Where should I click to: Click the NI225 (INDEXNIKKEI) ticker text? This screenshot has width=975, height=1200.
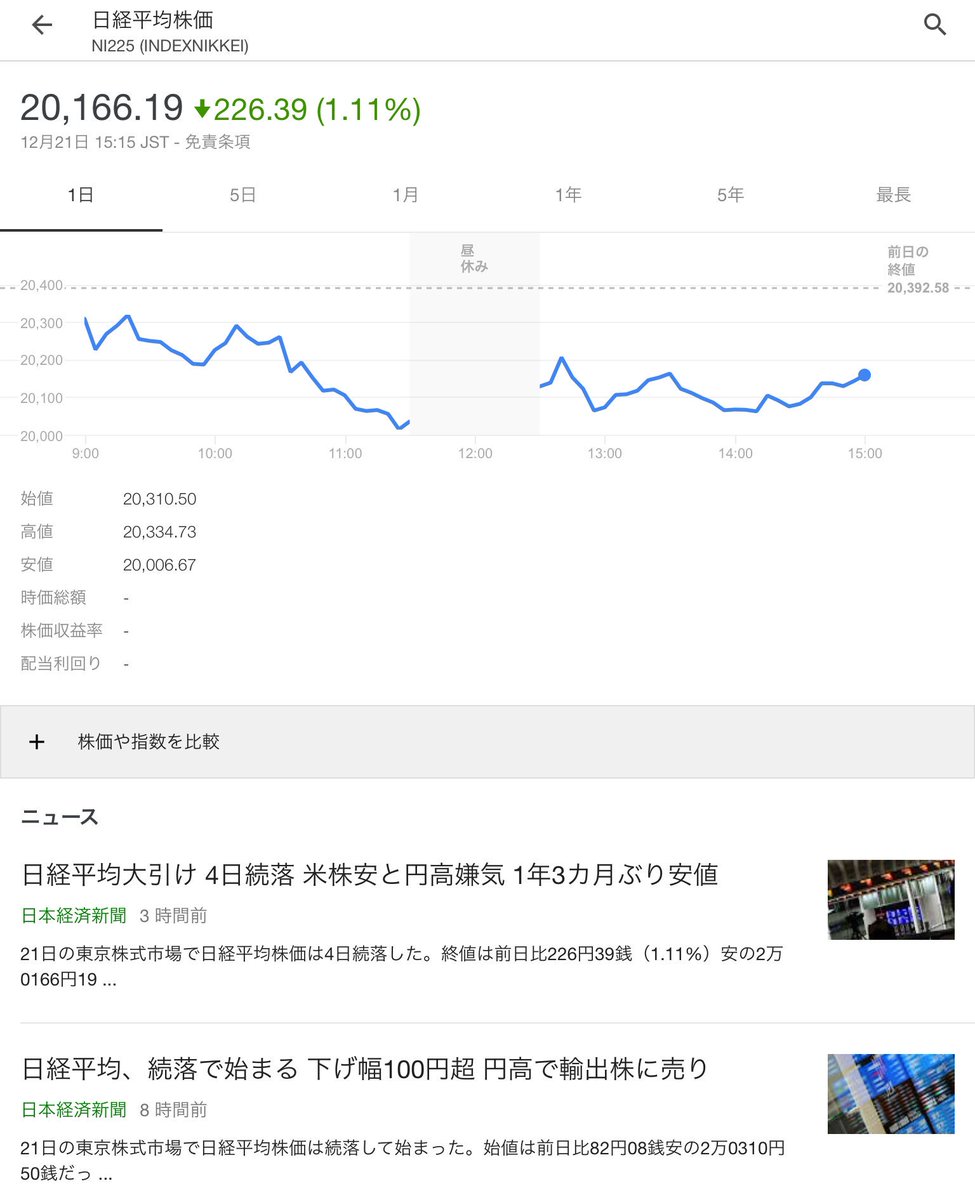170,46
